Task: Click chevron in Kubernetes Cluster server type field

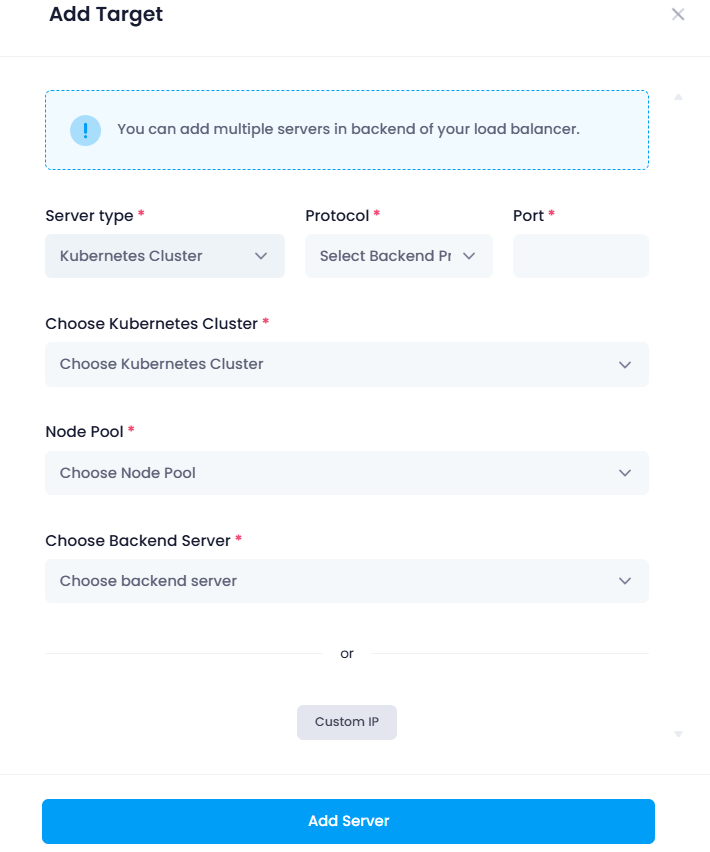Action: [x=261, y=256]
